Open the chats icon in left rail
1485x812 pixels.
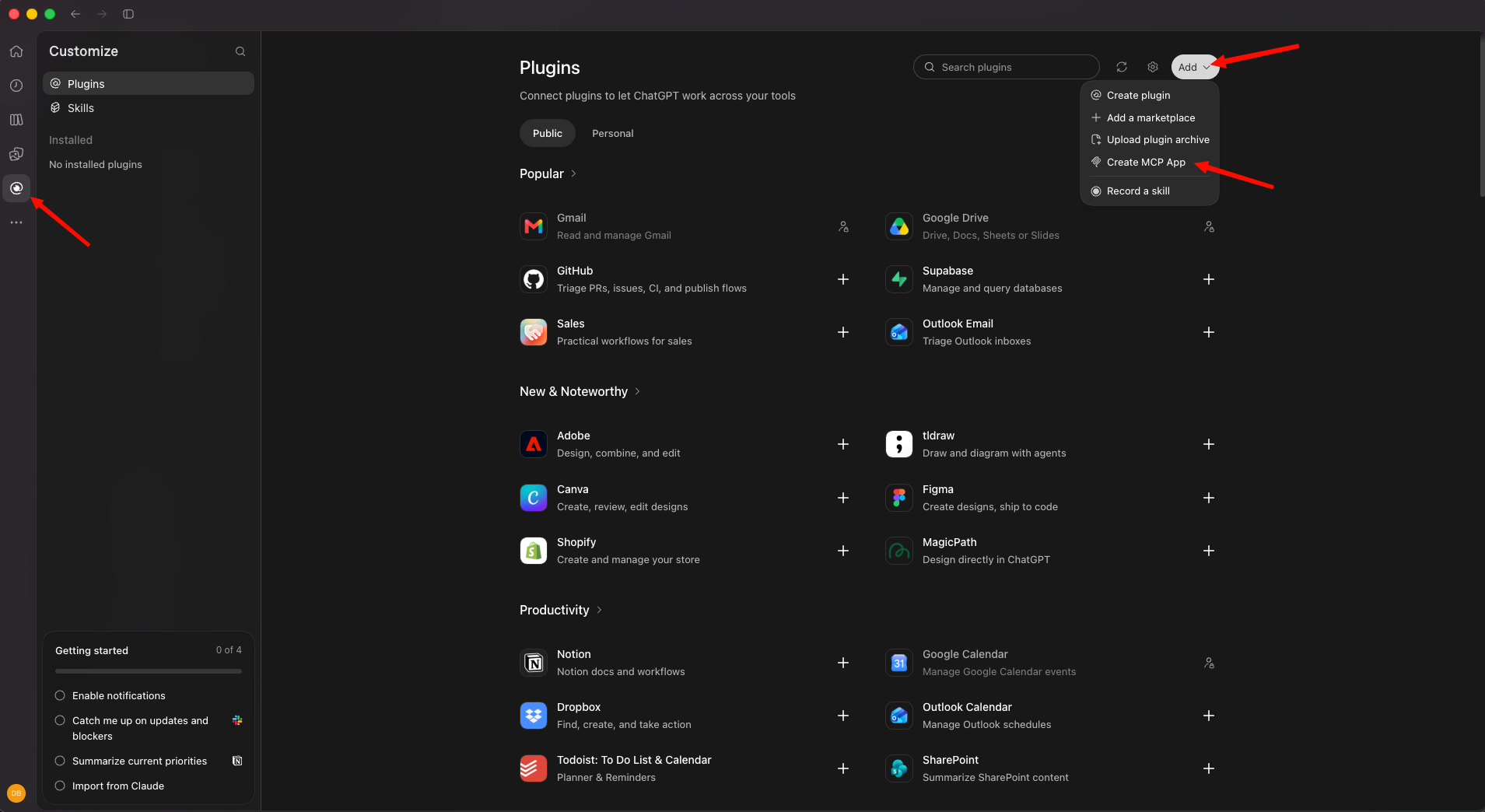pos(16,154)
